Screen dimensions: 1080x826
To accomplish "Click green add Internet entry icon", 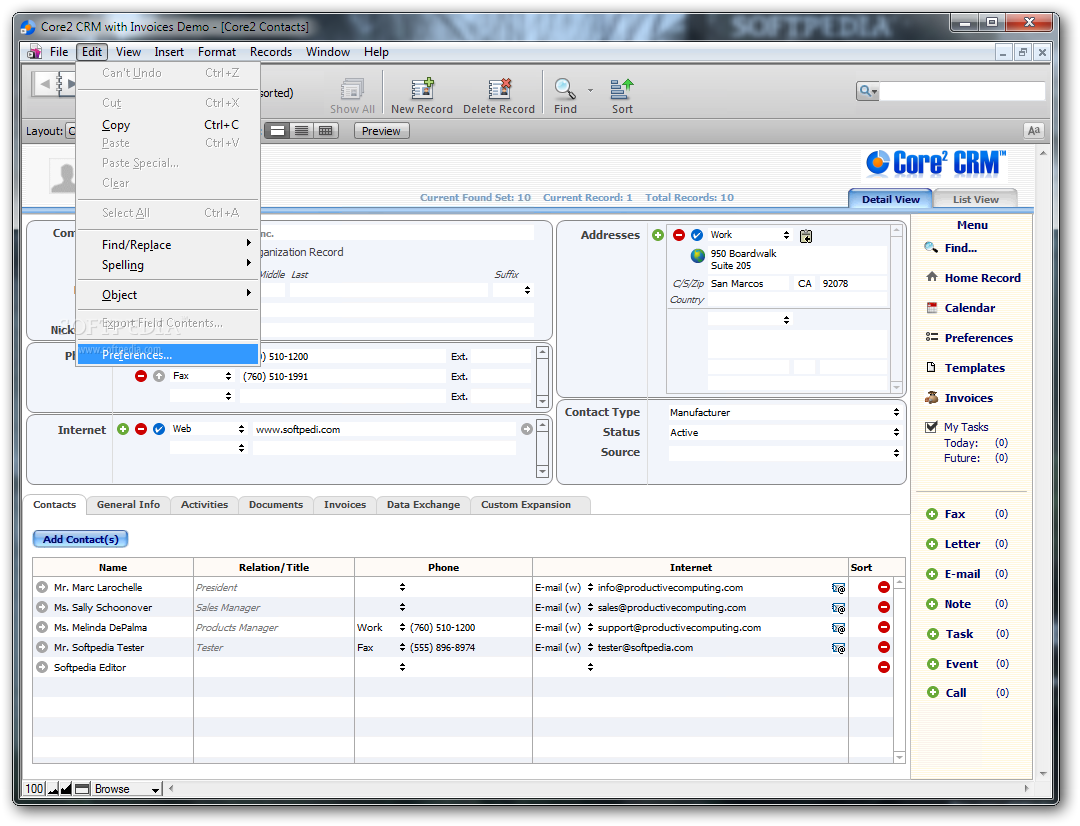I will (x=123, y=429).
